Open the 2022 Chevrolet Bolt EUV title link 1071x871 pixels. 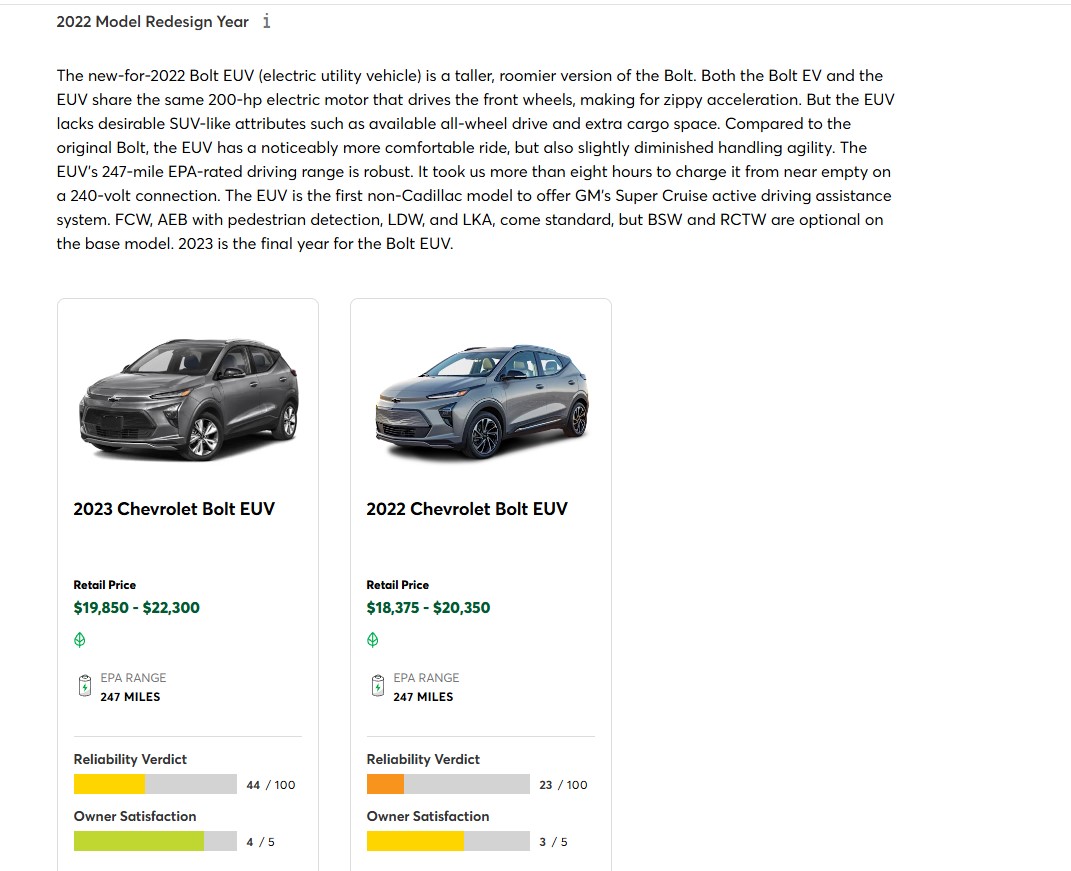[467, 509]
